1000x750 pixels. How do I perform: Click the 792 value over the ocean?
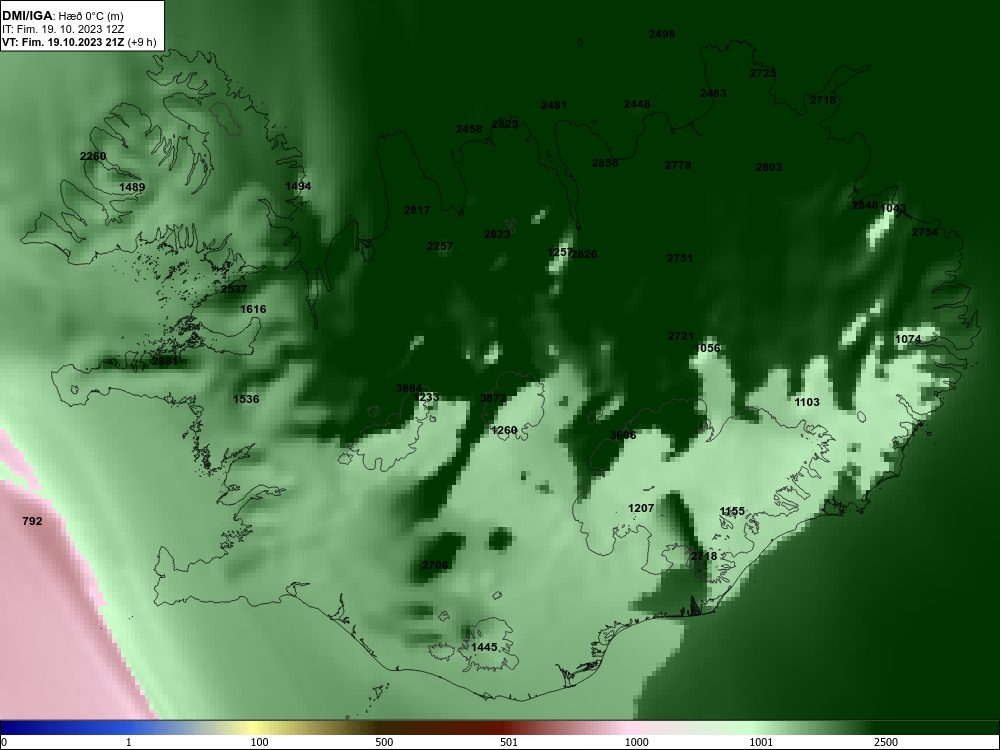(33, 522)
